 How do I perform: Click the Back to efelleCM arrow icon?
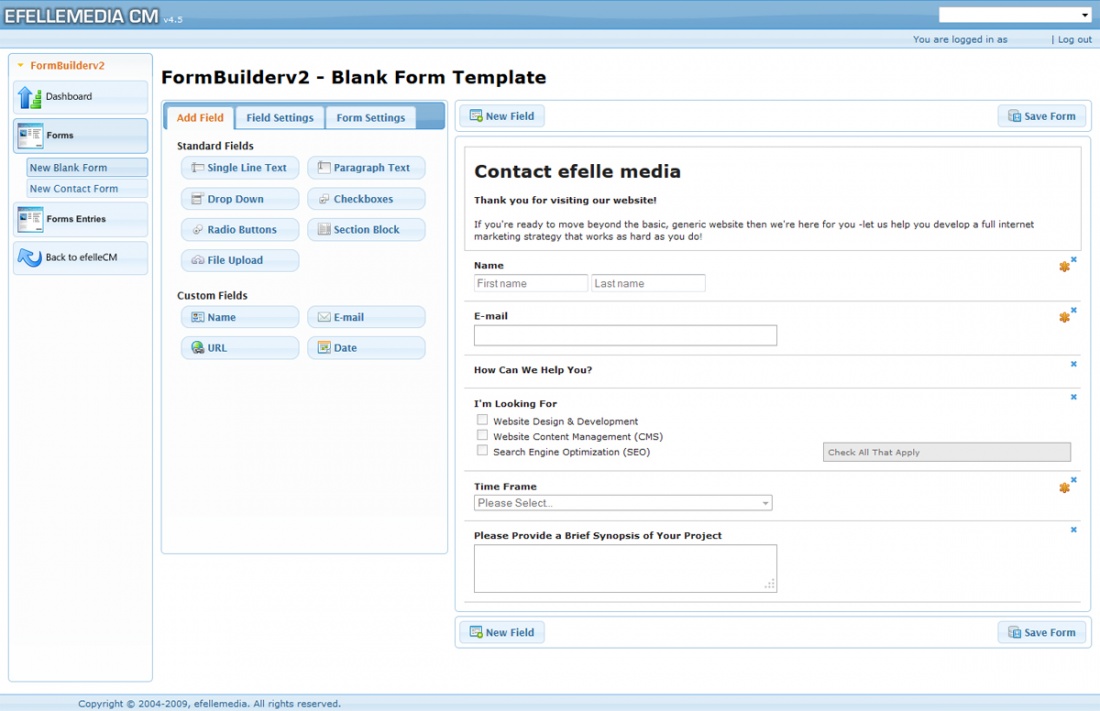click(x=29, y=258)
